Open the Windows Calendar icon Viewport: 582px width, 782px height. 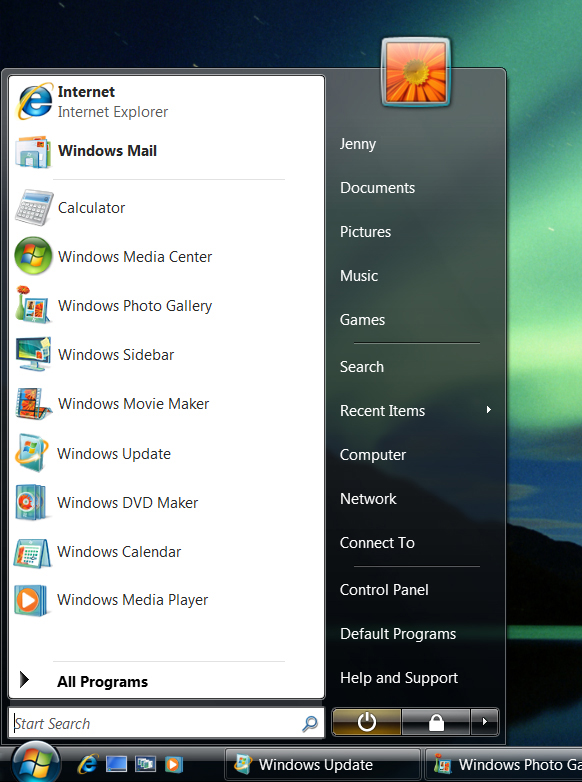click(x=32, y=553)
